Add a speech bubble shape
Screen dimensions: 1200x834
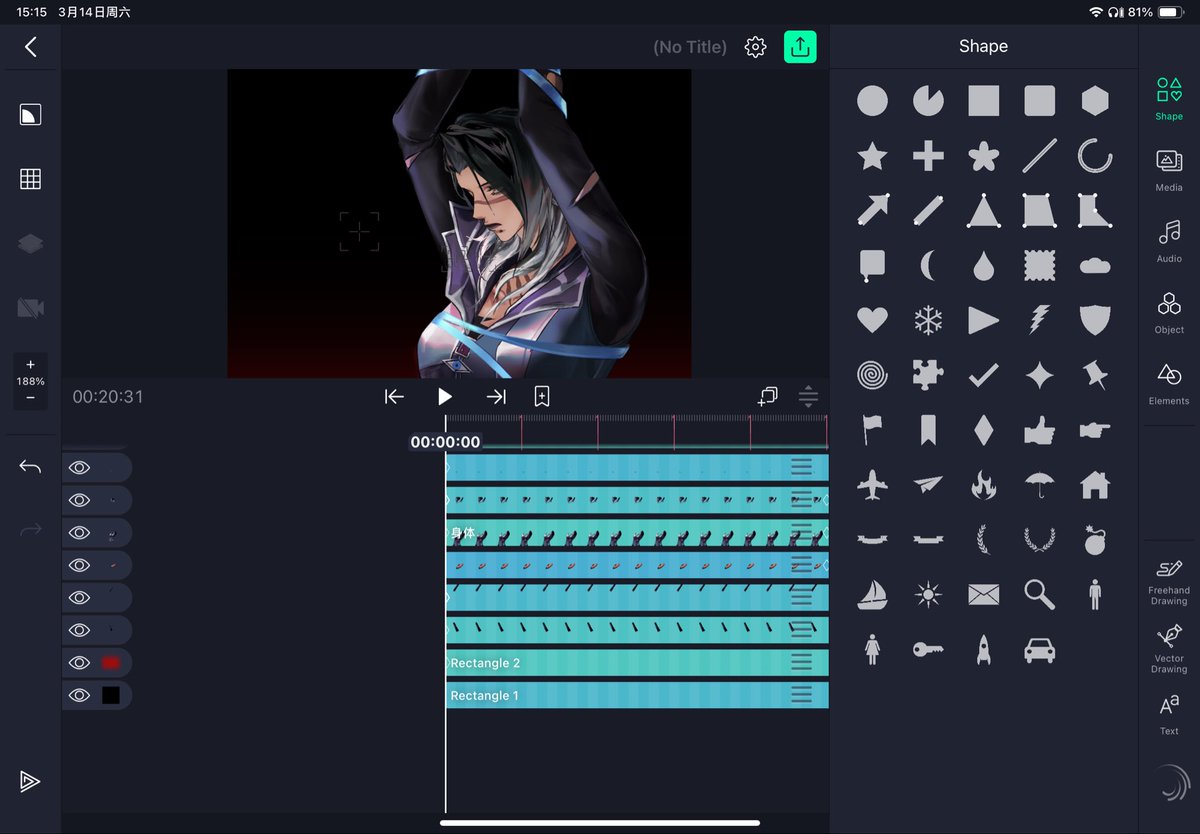(x=872, y=265)
